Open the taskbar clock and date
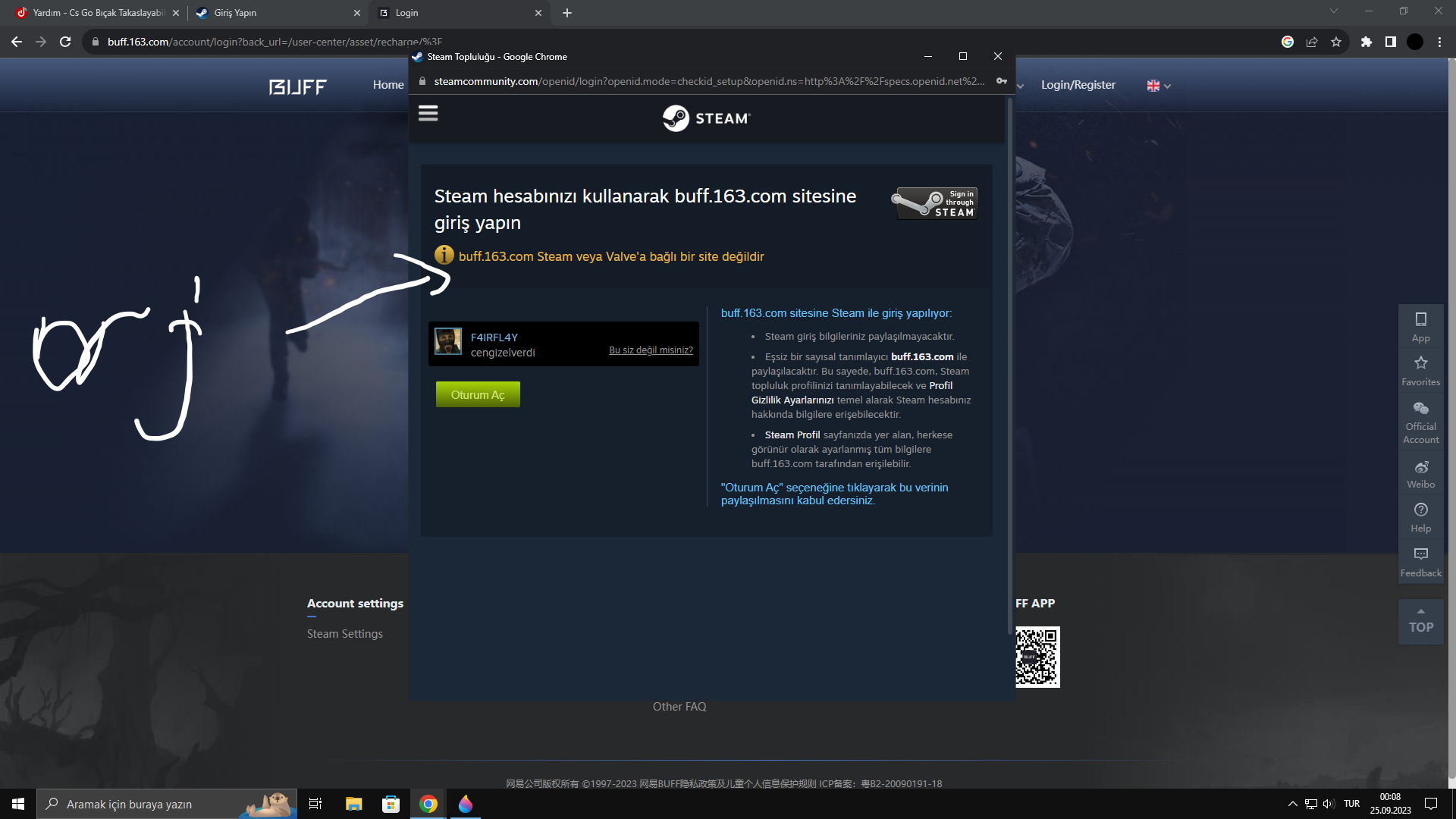The image size is (1456, 819). (x=1390, y=804)
